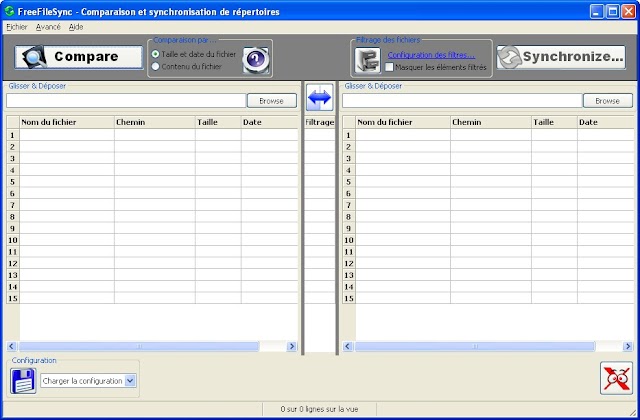Sort right grid by Chemin column
The width and height of the screenshot is (640, 420).
pyautogui.click(x=491, y=122)
